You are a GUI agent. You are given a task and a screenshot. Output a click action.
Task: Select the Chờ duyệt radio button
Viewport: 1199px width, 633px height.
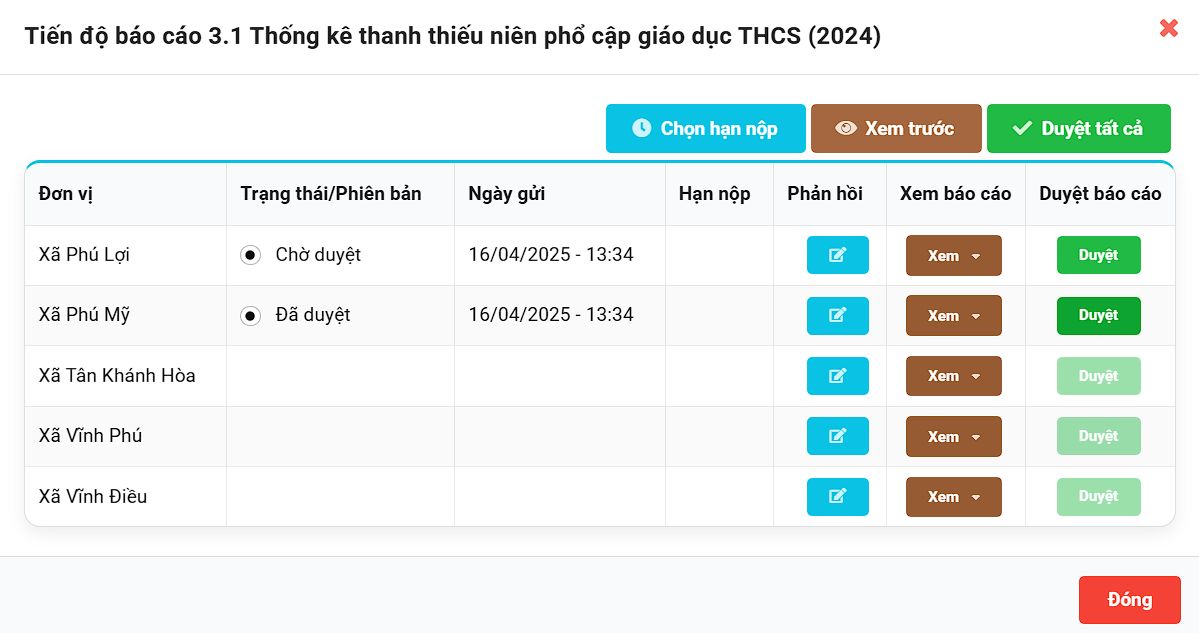pos(250,255)
